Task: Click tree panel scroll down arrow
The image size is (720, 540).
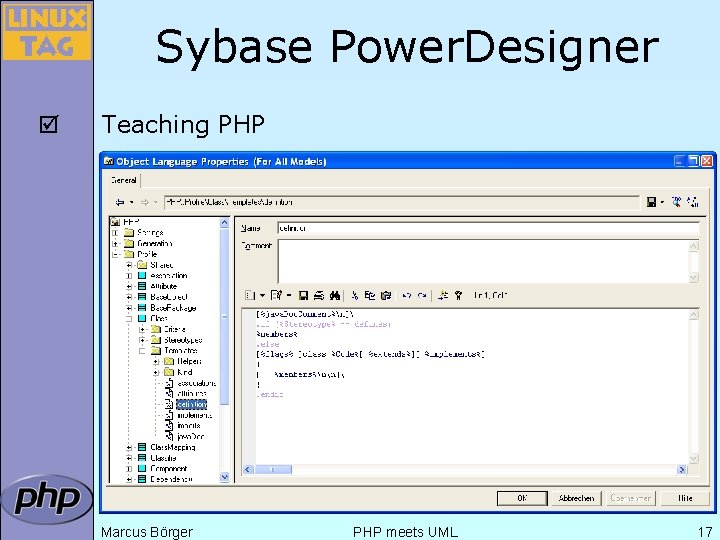Action: click(x=225, y=477)
